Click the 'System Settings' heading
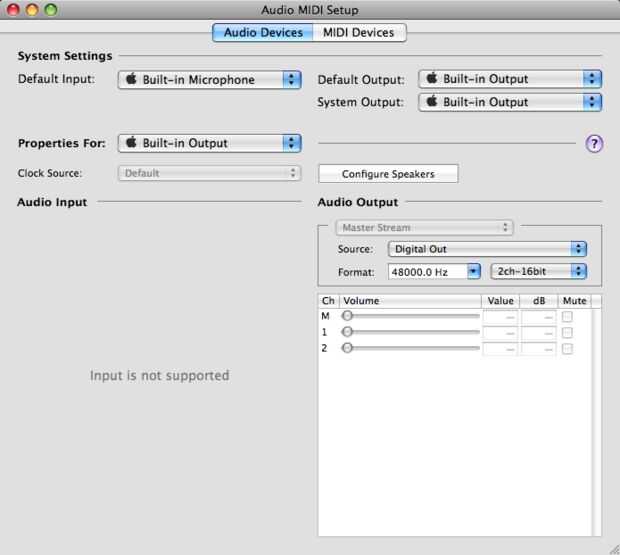 tap(65, 56)
